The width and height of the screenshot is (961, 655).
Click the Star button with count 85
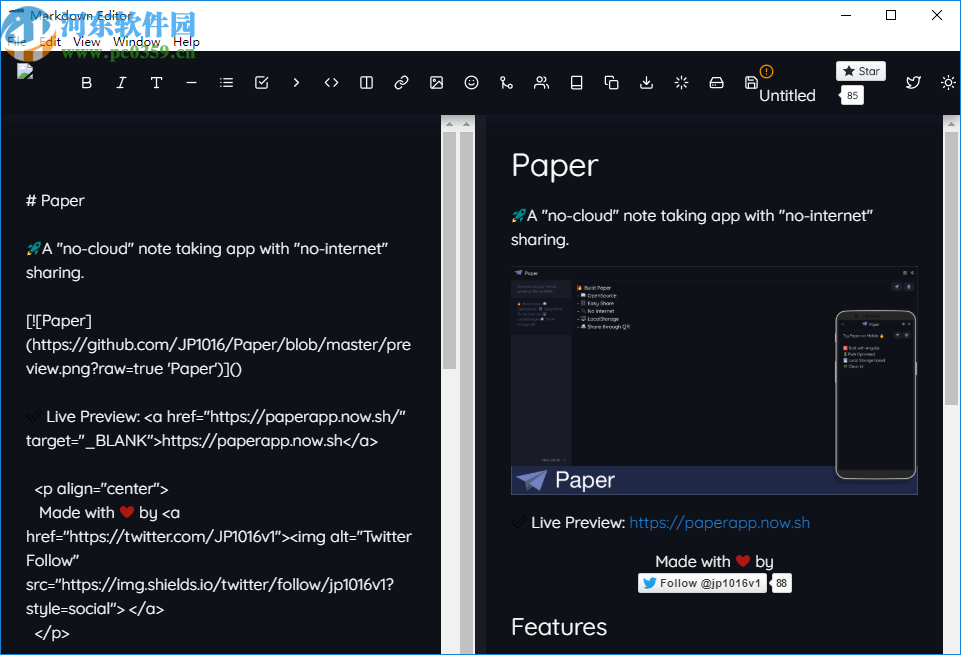(860, 71)
